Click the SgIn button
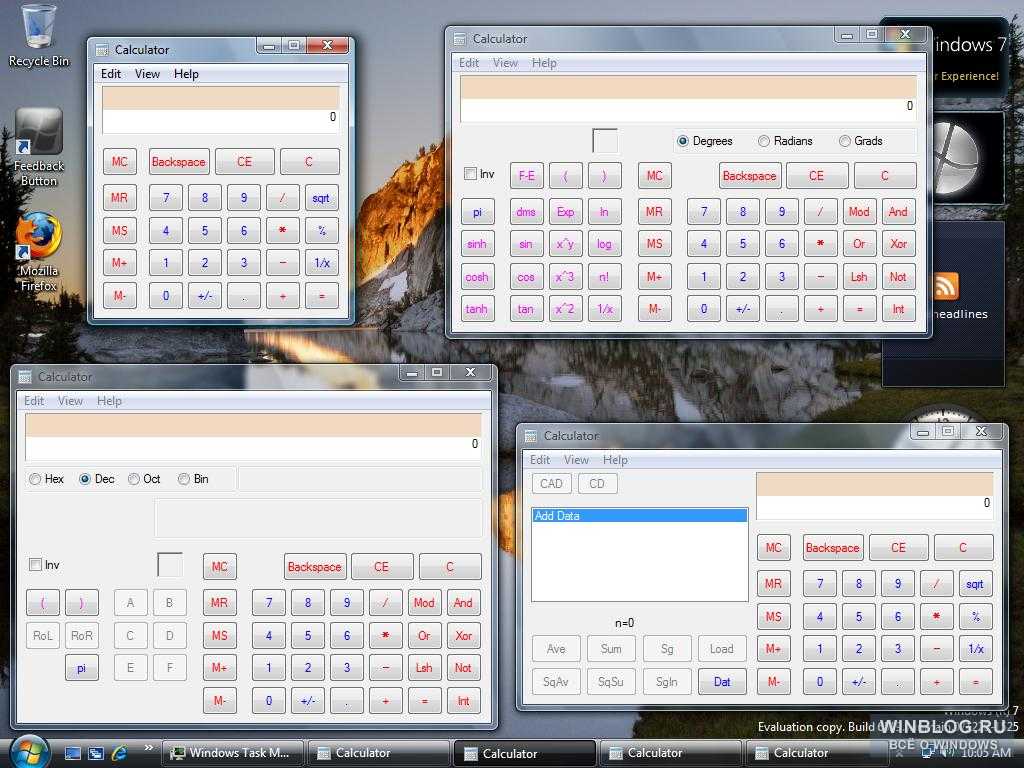The height and width of the screenshot is (768, 1024). point(667,682)
